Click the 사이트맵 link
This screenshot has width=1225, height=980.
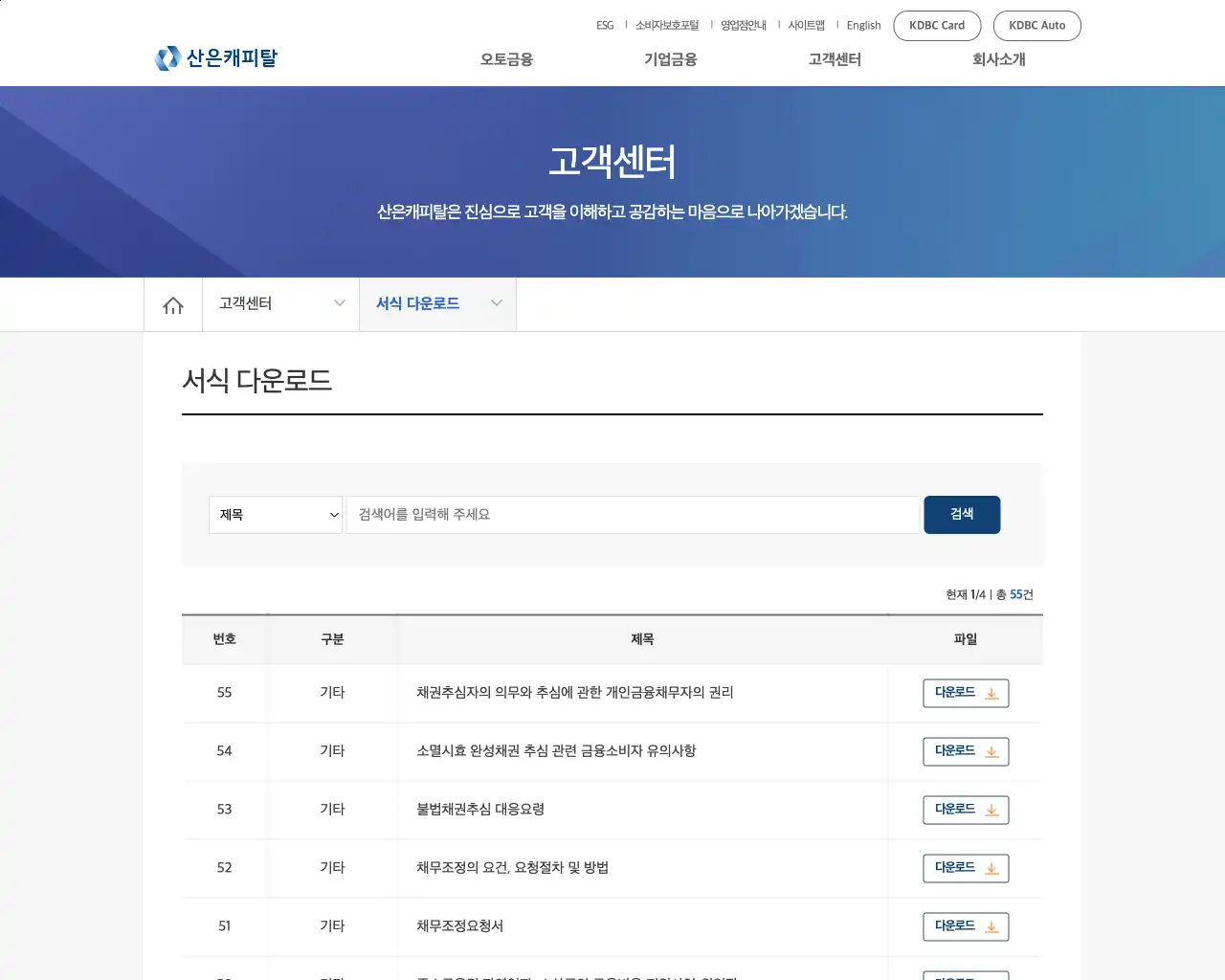click(x=806, y=25)
